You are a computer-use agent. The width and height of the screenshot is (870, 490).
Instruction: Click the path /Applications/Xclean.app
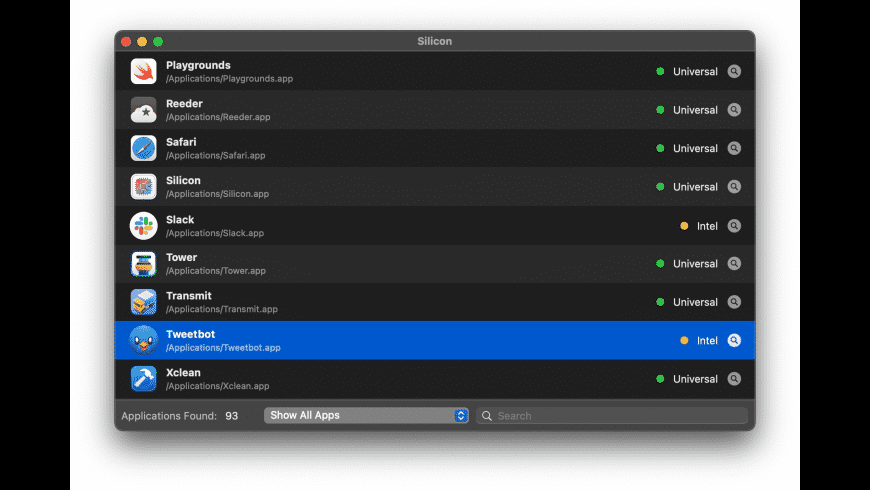pyautogui.click(x=218, y=386)
